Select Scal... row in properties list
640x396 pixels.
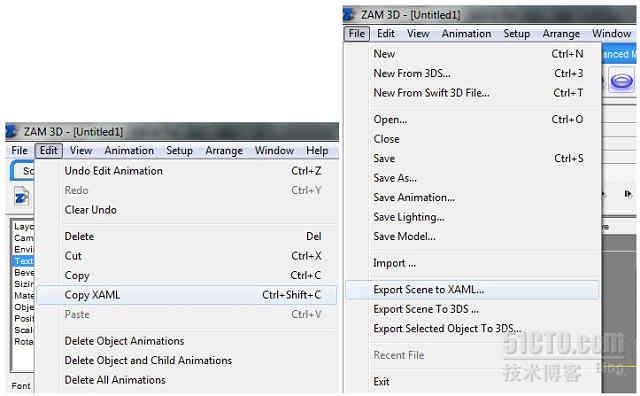pyautogui.click(x=24, y=330)
